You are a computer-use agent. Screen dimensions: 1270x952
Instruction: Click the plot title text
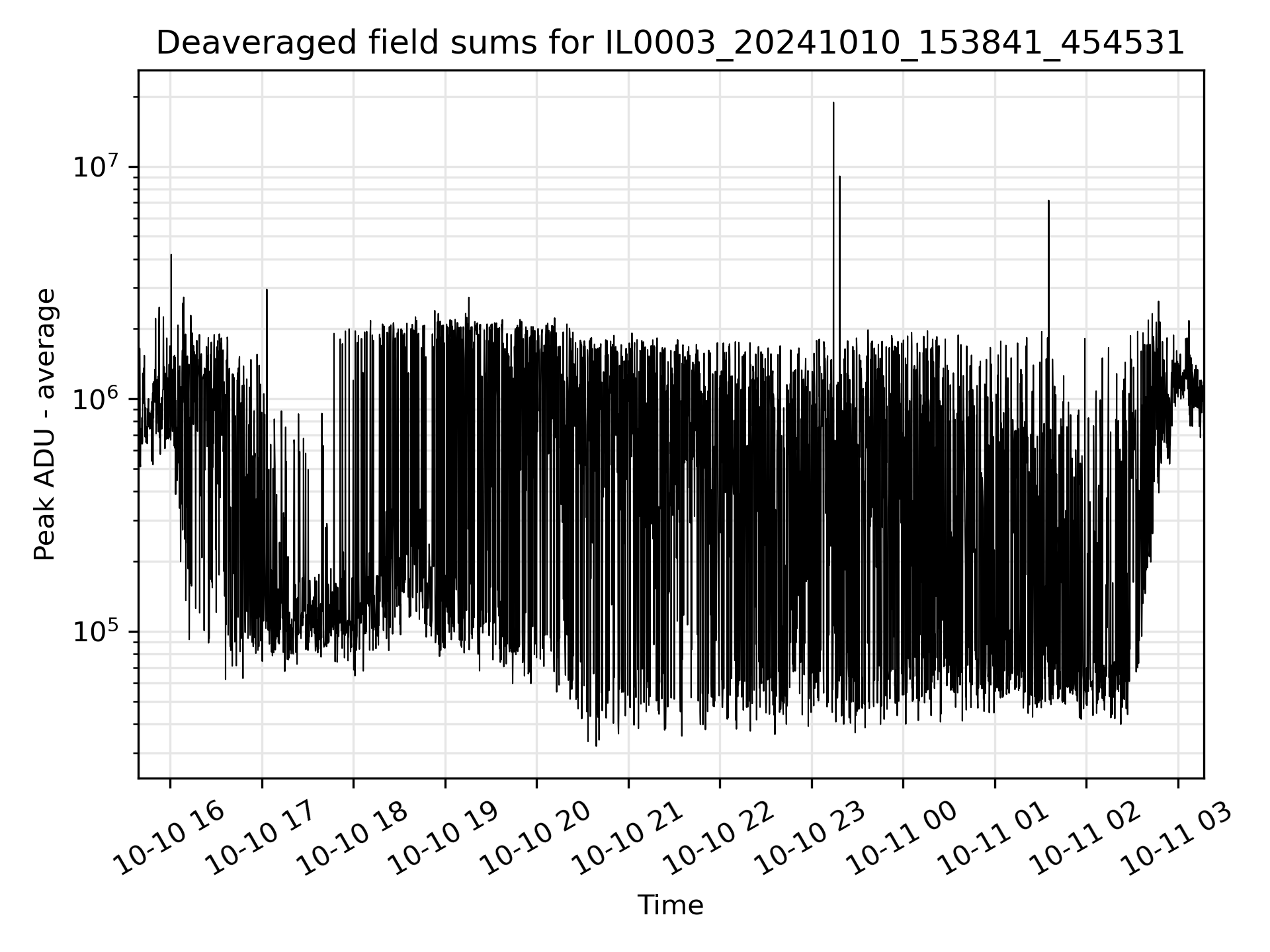click(670, 44)
